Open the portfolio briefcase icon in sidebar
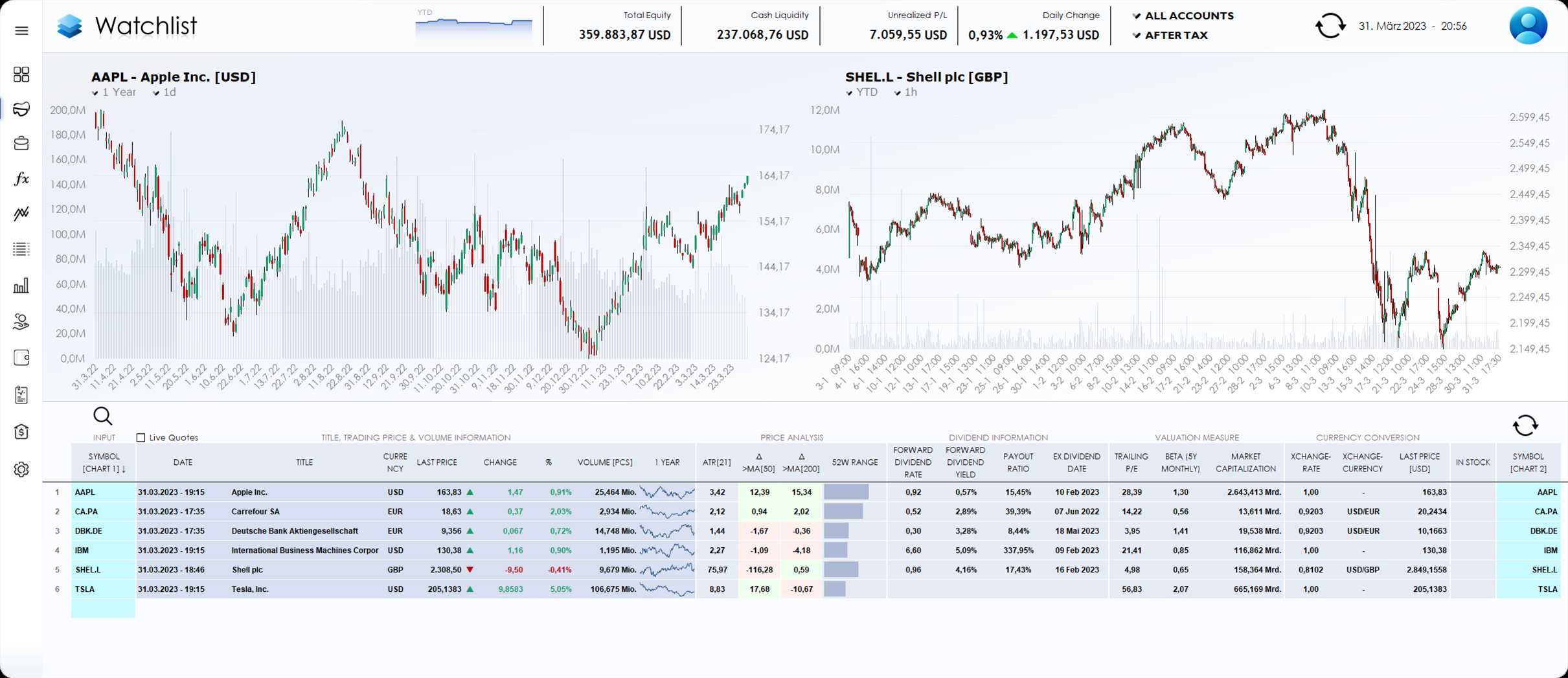The image size is (1568, 678). pyautogui.click(x=21, y=143)
